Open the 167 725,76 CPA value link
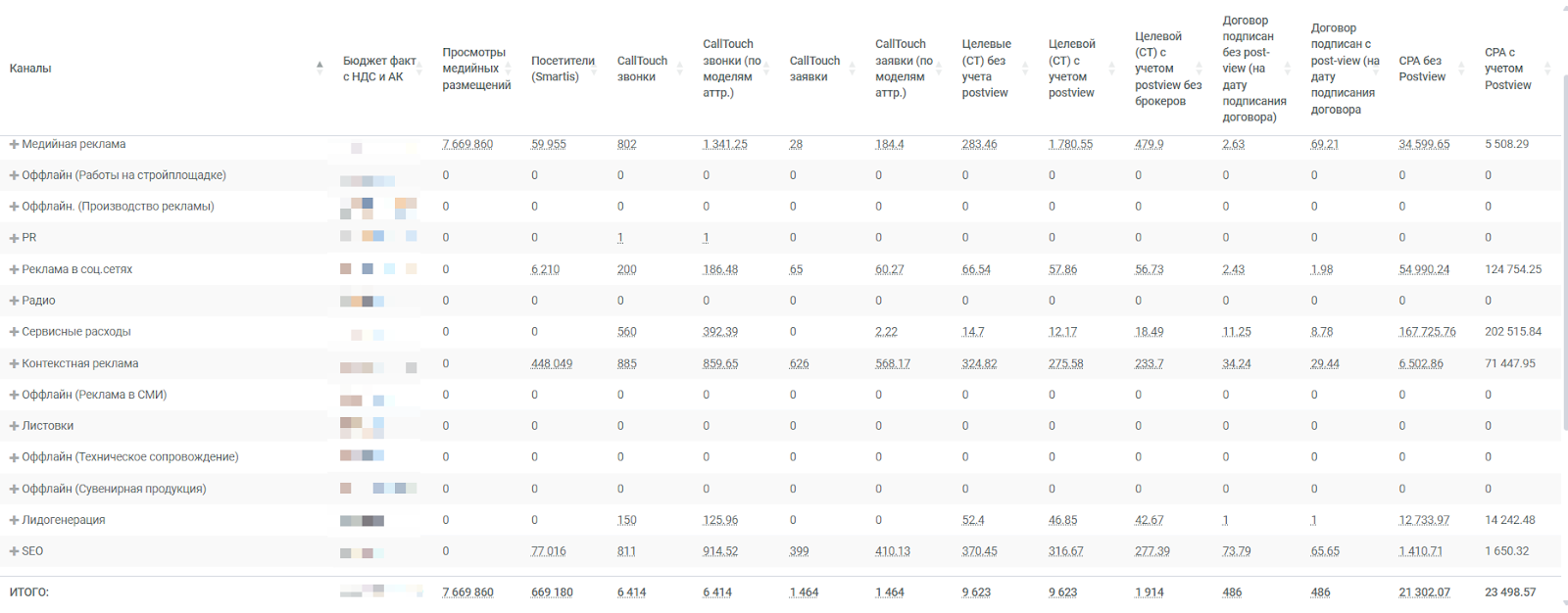1568x613 pixels. [x=1427, y=332]
